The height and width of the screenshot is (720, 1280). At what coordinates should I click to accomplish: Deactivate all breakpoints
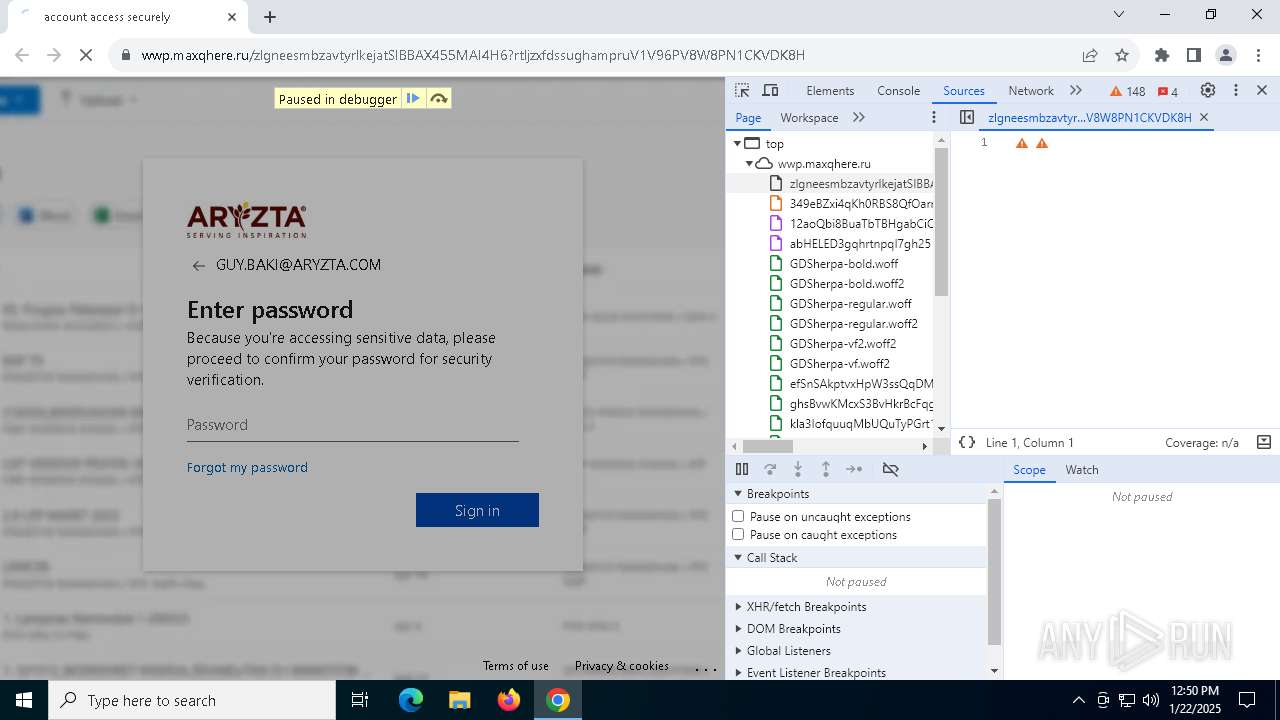tap(890, 469)
